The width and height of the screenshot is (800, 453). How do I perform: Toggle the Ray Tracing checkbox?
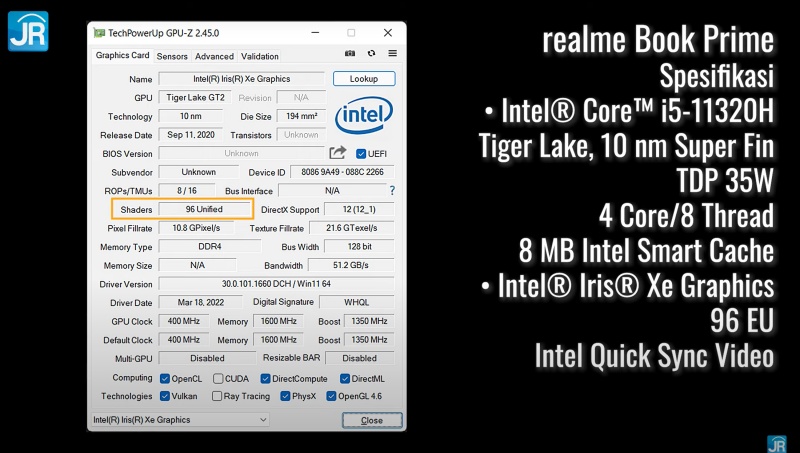(x=217, y=396)
